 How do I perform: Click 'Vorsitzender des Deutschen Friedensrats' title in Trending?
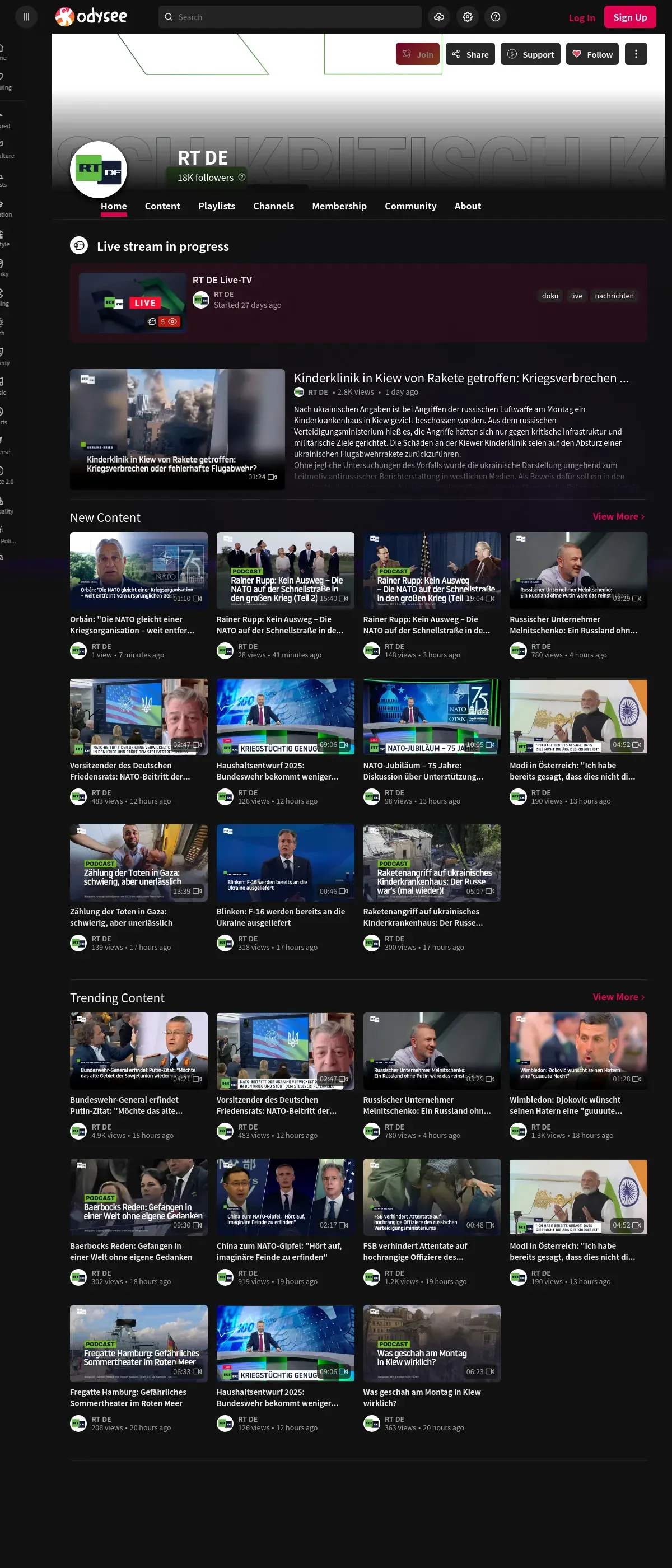point(276,1105)
